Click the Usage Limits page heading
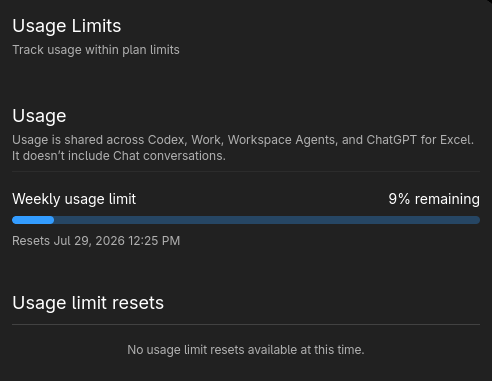Screen dimensions: 492x381 [67, 26]
